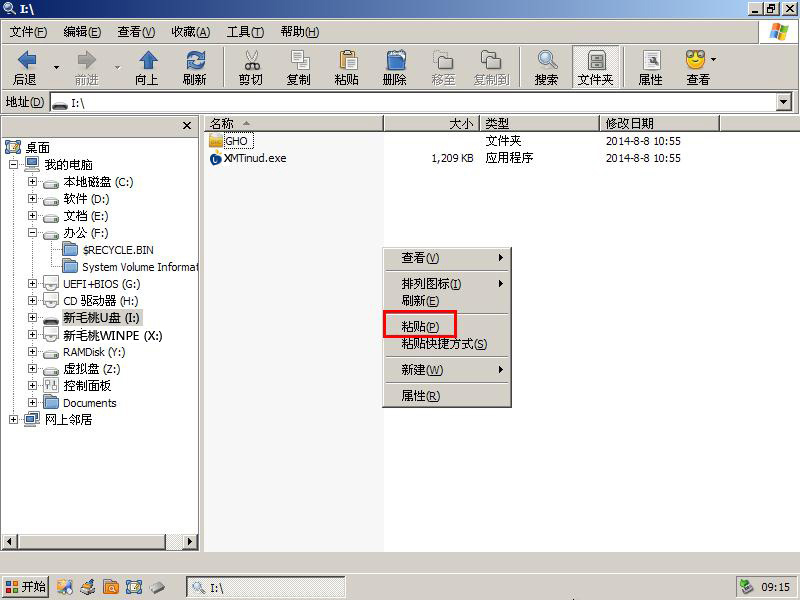Open Properties (属性) toolbar icon
This screenshot has width=800, height=600.
[x=651, y=60]
